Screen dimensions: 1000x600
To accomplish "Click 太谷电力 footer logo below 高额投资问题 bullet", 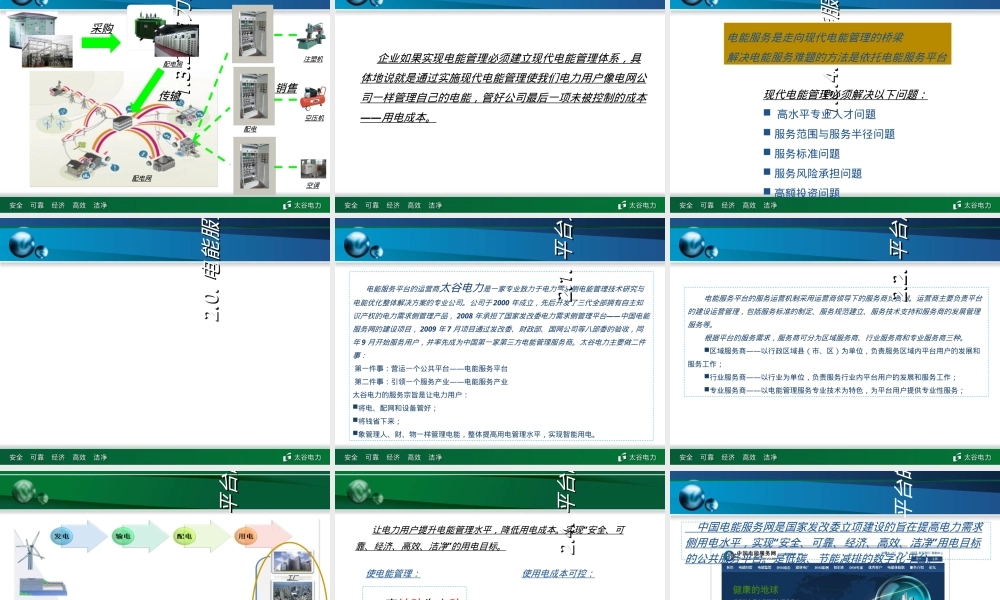I will (x=972, y=205).
